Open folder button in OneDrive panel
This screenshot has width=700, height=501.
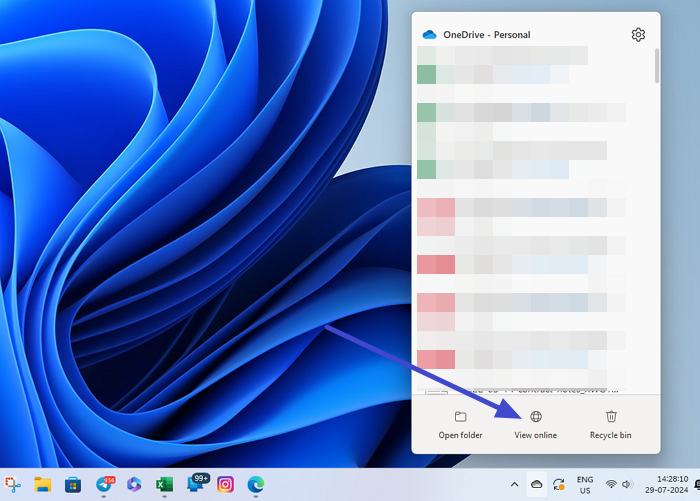(x=460, y=425)
